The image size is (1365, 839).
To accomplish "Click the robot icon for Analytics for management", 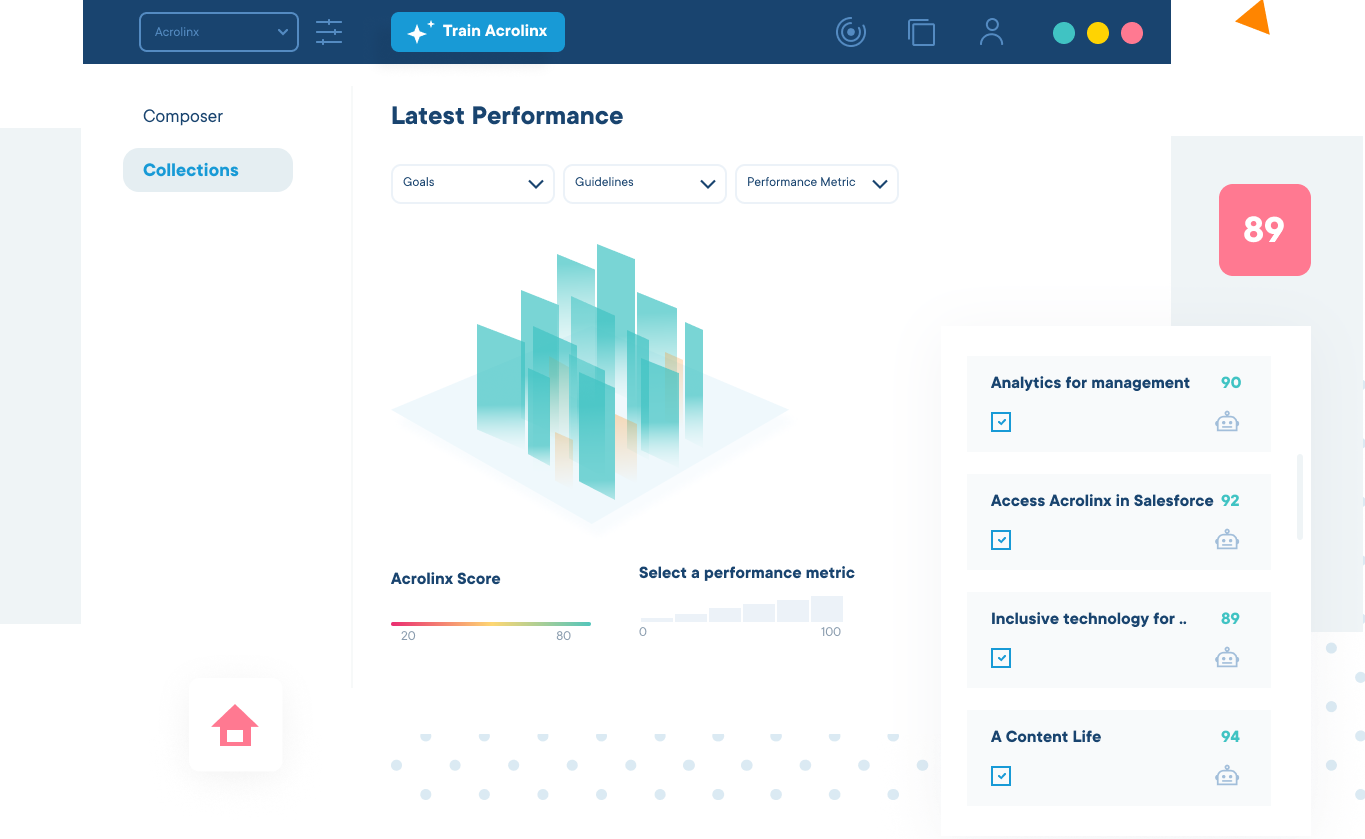I will point(1227,421).
